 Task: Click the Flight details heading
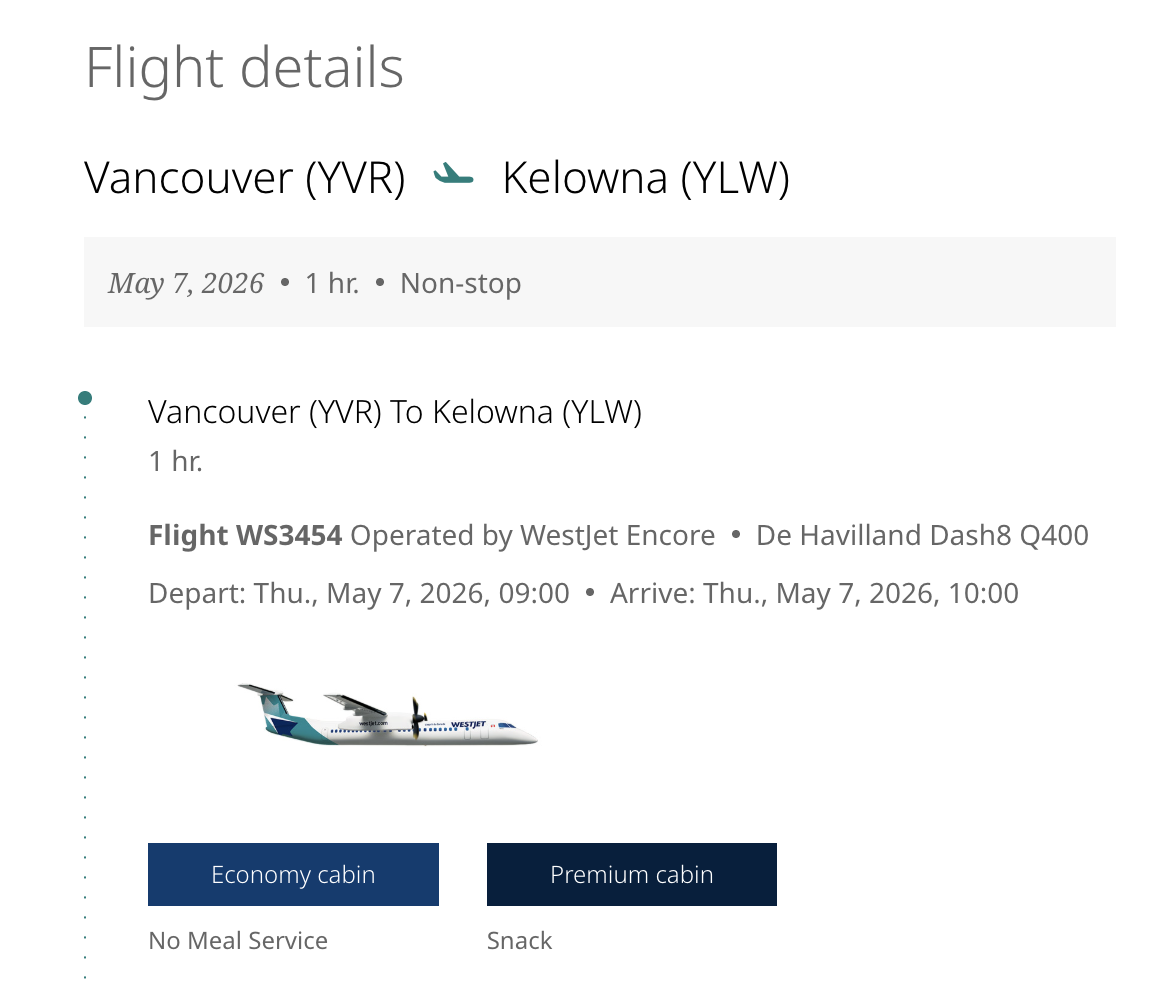coord(244,68)
